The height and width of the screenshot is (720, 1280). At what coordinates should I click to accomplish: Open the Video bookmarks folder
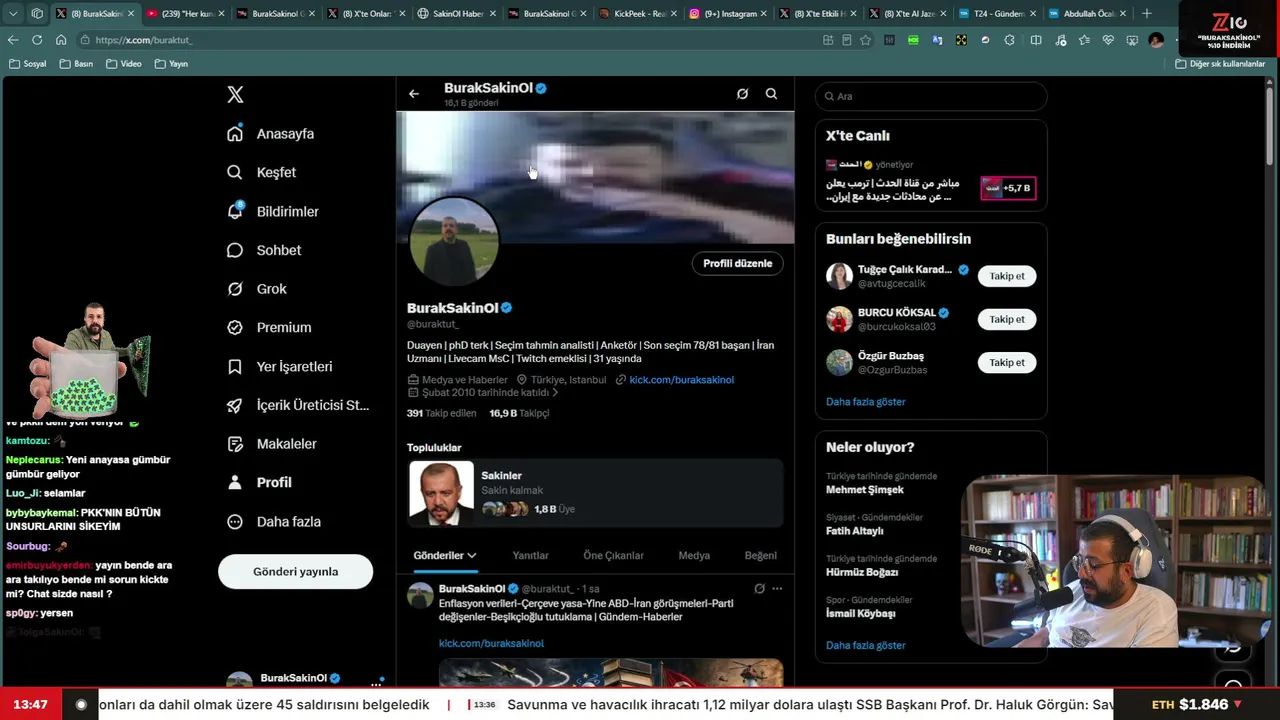(123, 64)
